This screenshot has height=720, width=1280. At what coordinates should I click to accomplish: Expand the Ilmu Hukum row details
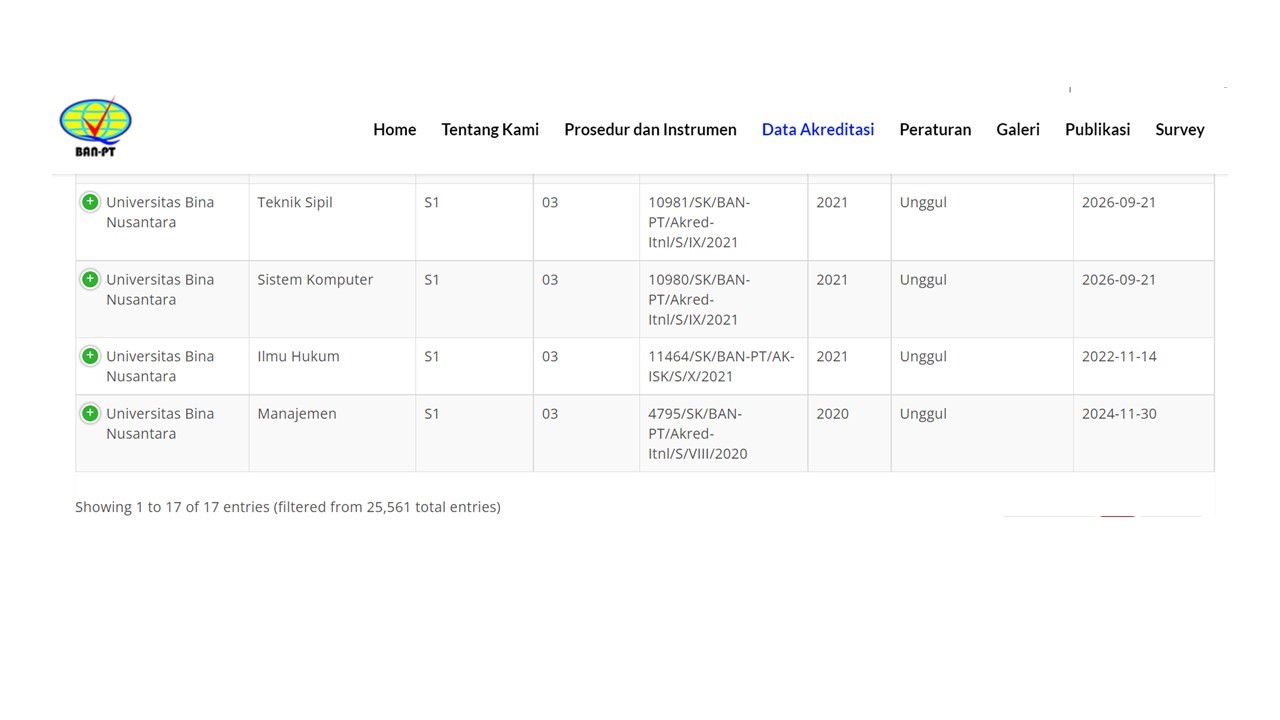[90, 356]
